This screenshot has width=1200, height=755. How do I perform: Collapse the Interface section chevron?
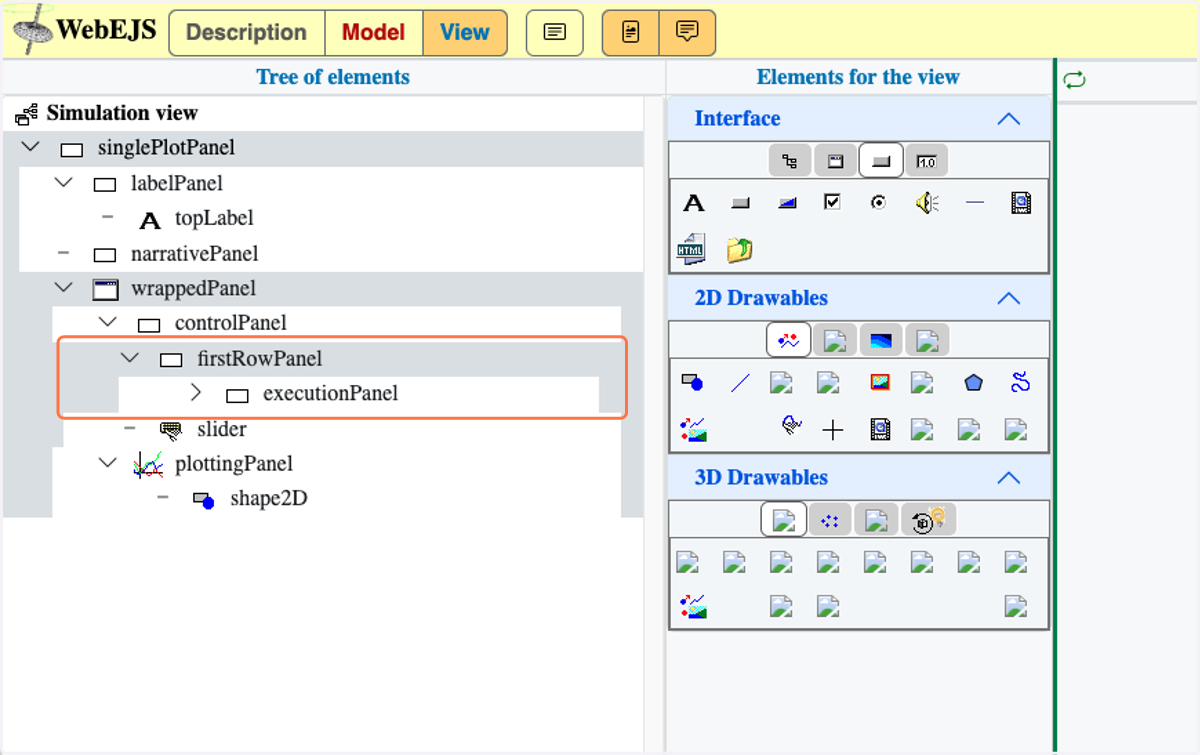1009,119
